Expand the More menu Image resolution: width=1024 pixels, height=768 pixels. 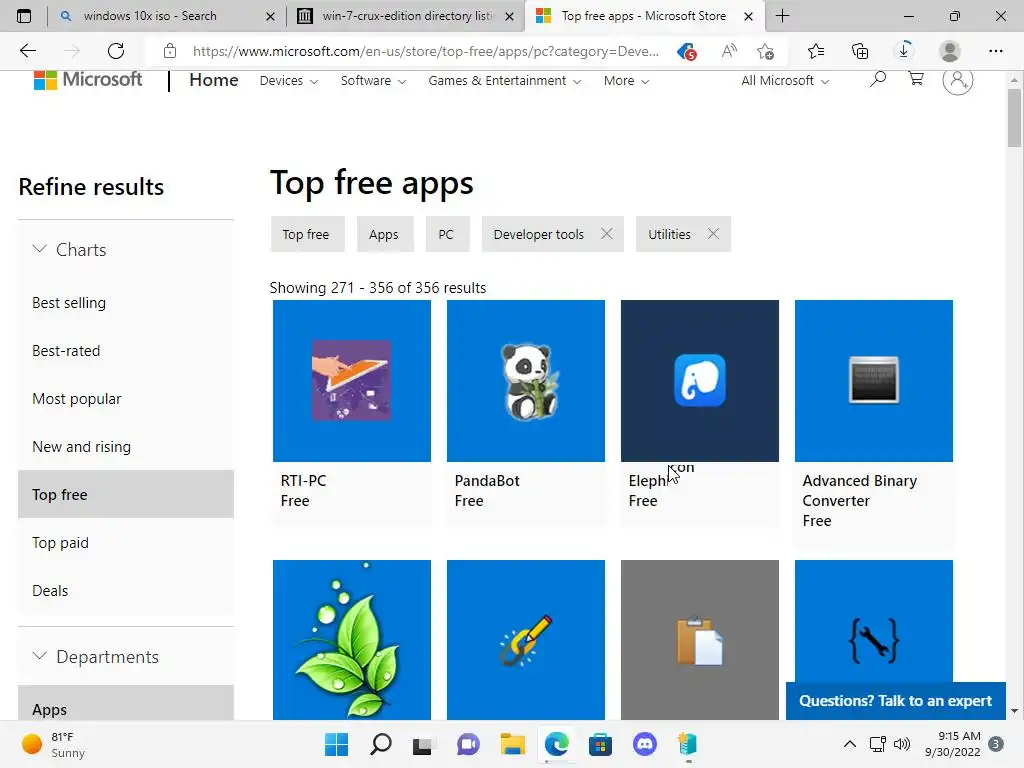(x=626, y=81)
